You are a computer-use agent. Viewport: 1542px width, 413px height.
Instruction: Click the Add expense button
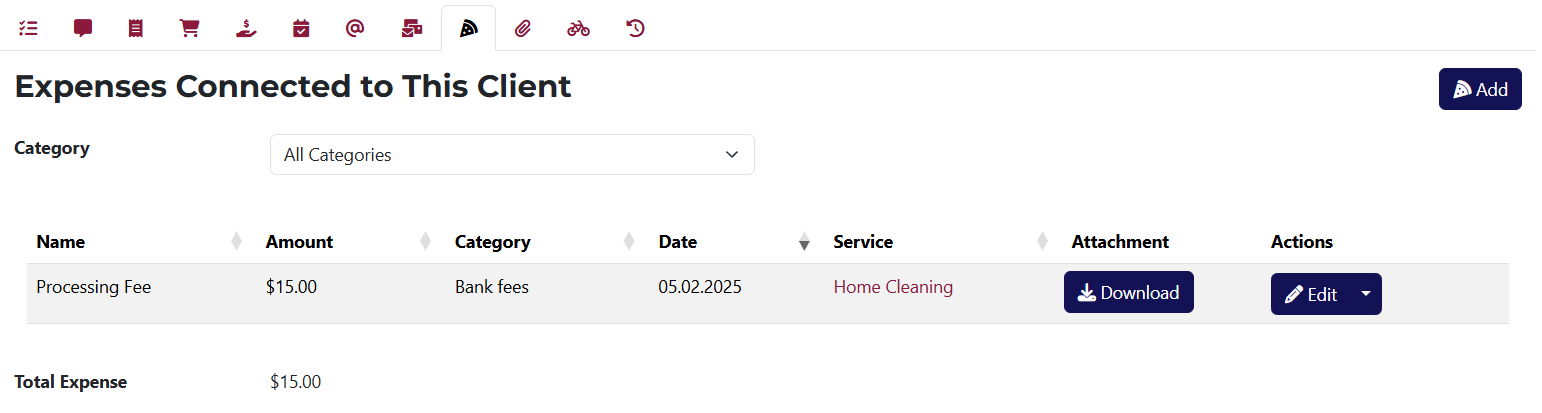pyautogui.click(x=1479, y=89)
